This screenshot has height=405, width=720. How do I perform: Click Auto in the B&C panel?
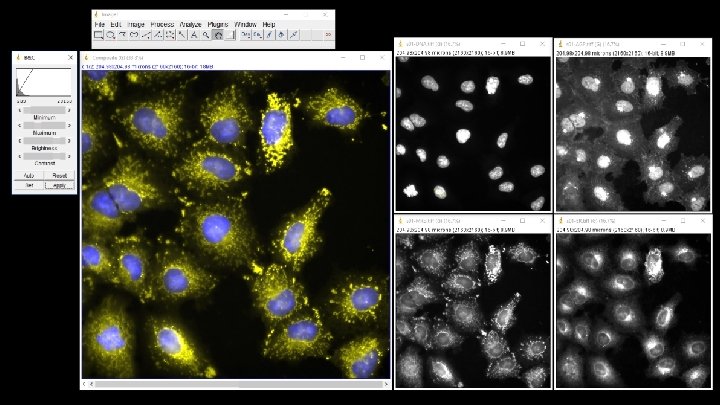click(28, 175)
